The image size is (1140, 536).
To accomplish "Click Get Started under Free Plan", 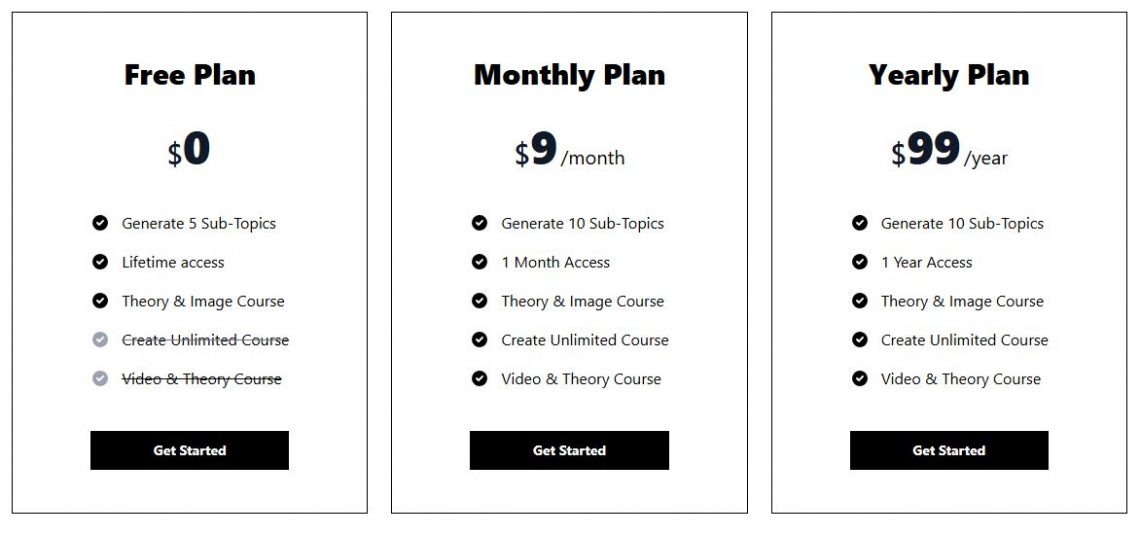I will coord(189,450).
